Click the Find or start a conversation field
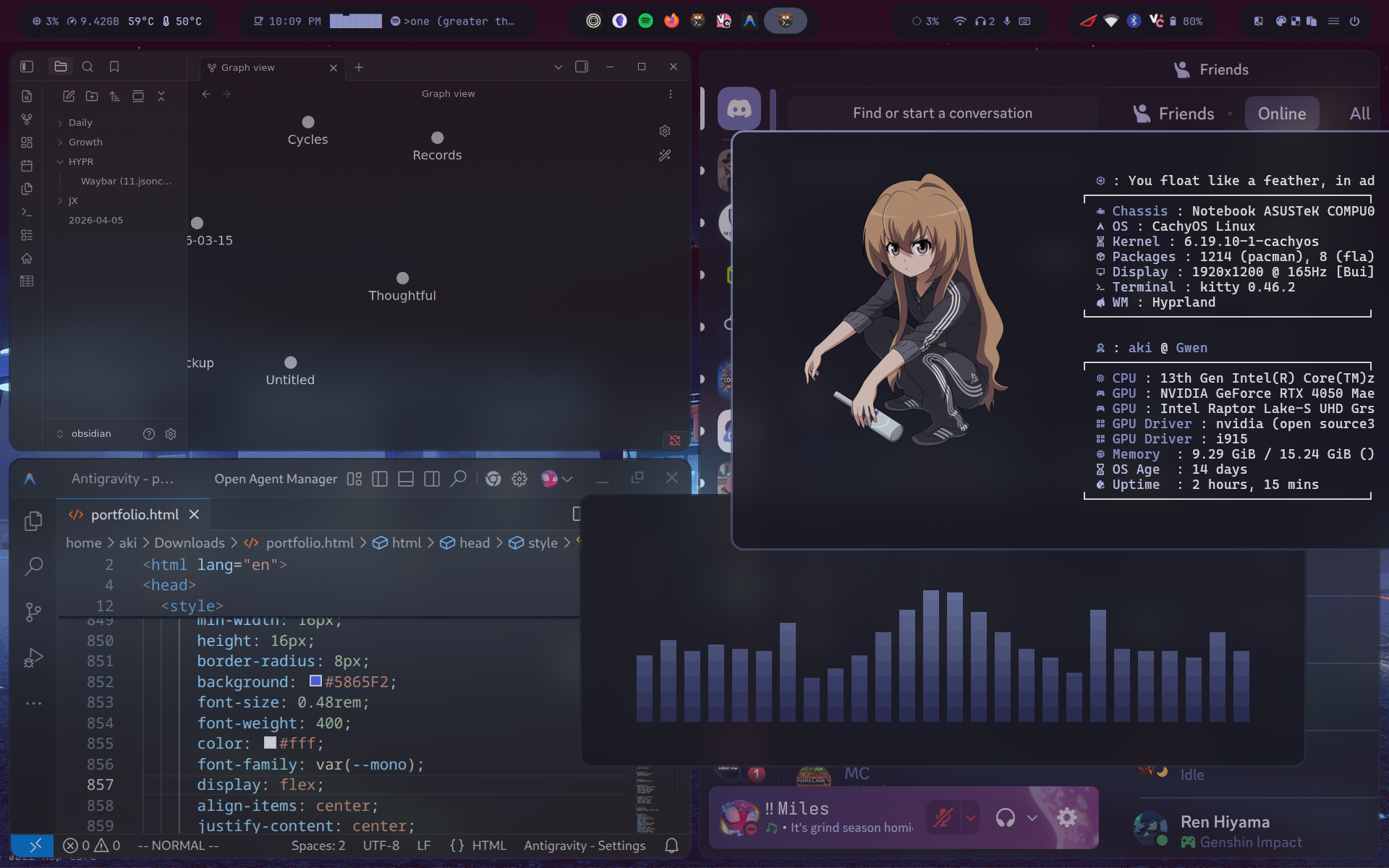This screenshot has height=868, width=1389. click(942, 113)
